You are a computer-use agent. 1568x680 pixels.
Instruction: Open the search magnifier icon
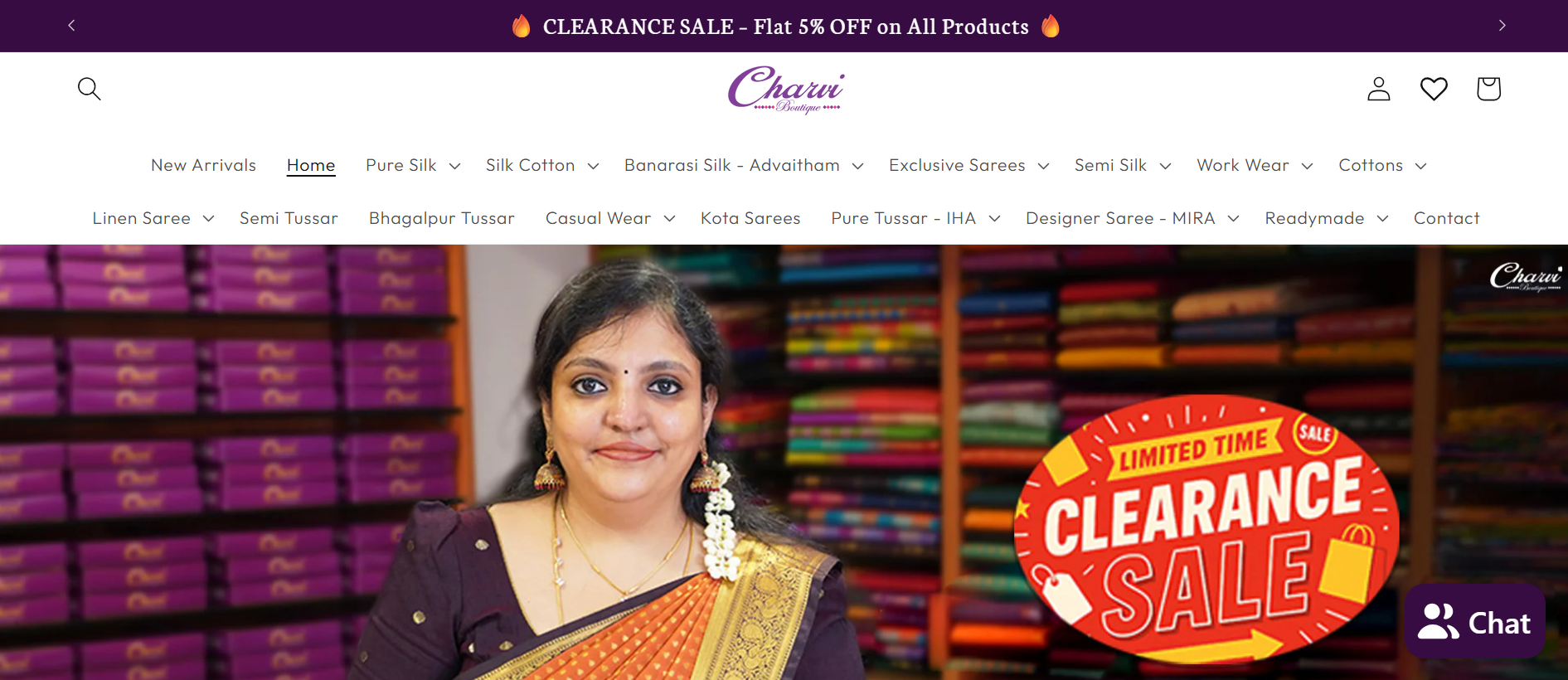coord(89,89)
